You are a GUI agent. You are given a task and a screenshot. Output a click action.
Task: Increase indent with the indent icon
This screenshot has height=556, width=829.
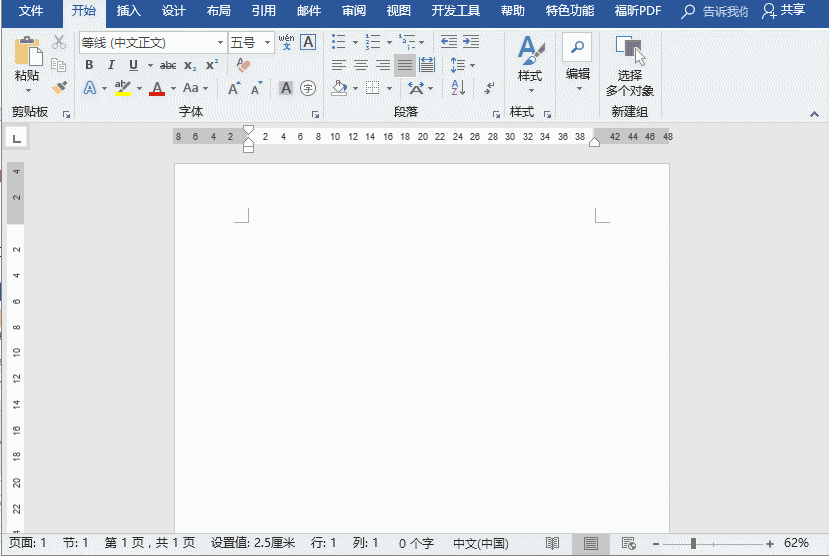pos(470,42)
